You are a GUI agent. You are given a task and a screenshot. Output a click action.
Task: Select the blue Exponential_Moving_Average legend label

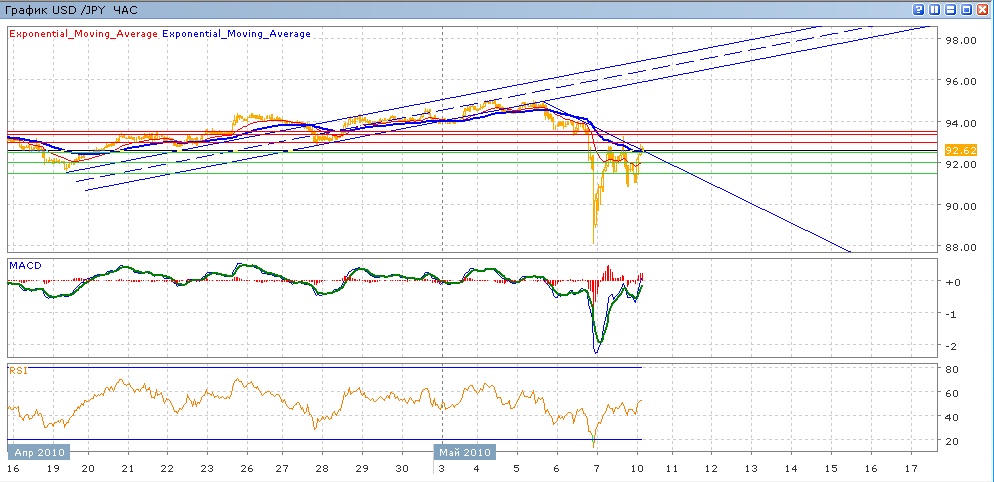[x=236, y=33]
